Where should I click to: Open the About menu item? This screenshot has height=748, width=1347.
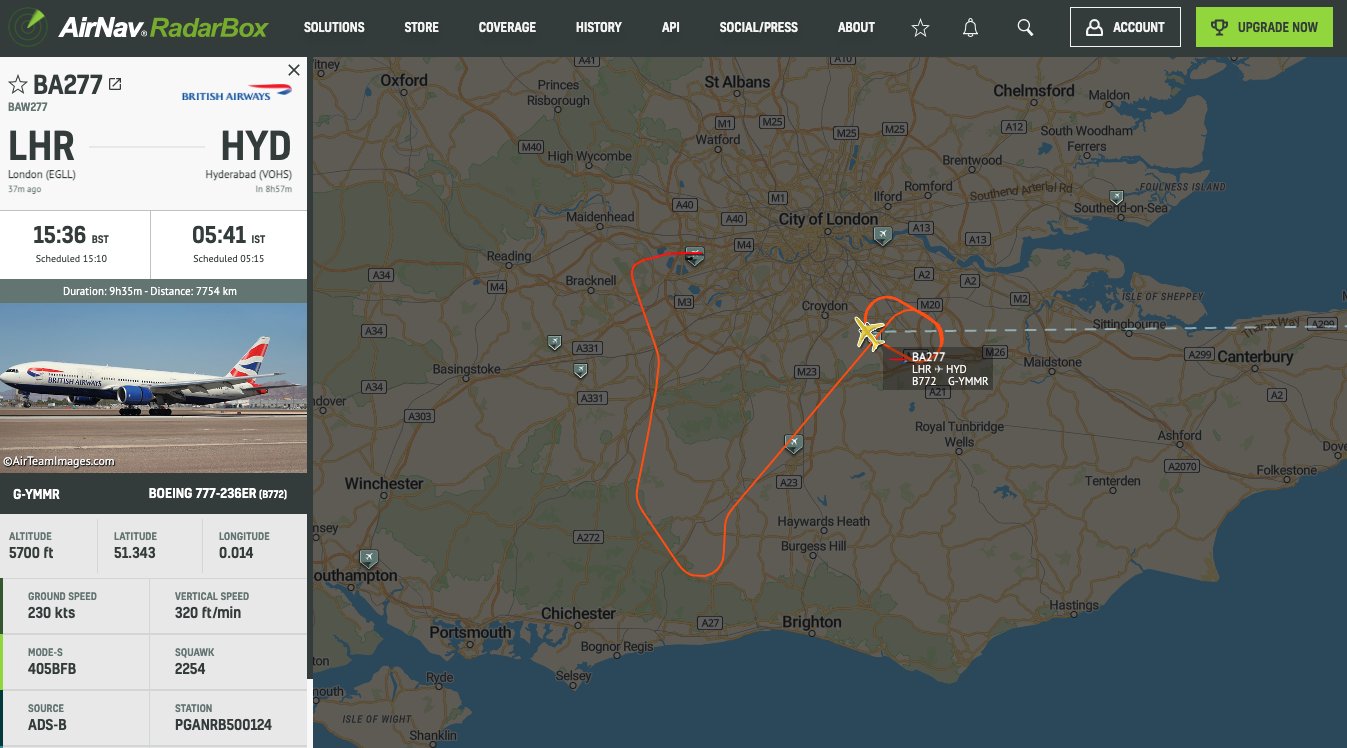point(856,27)
